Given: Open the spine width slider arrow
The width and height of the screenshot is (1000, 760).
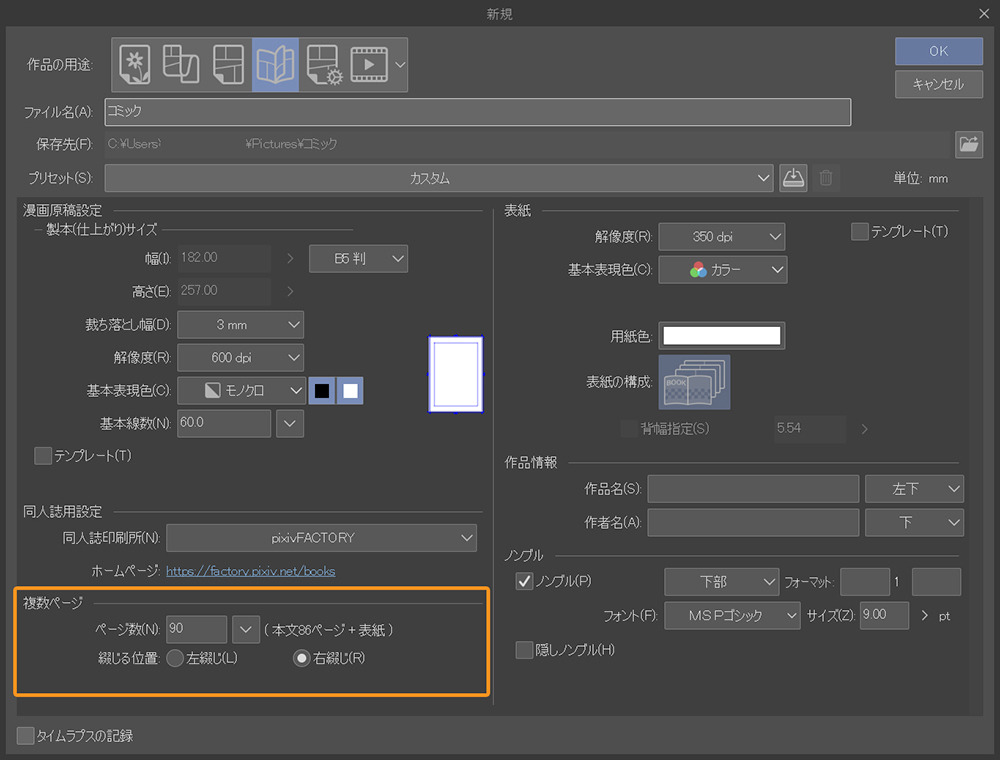Looking at the screenshot, I should (x=864, y=429).
